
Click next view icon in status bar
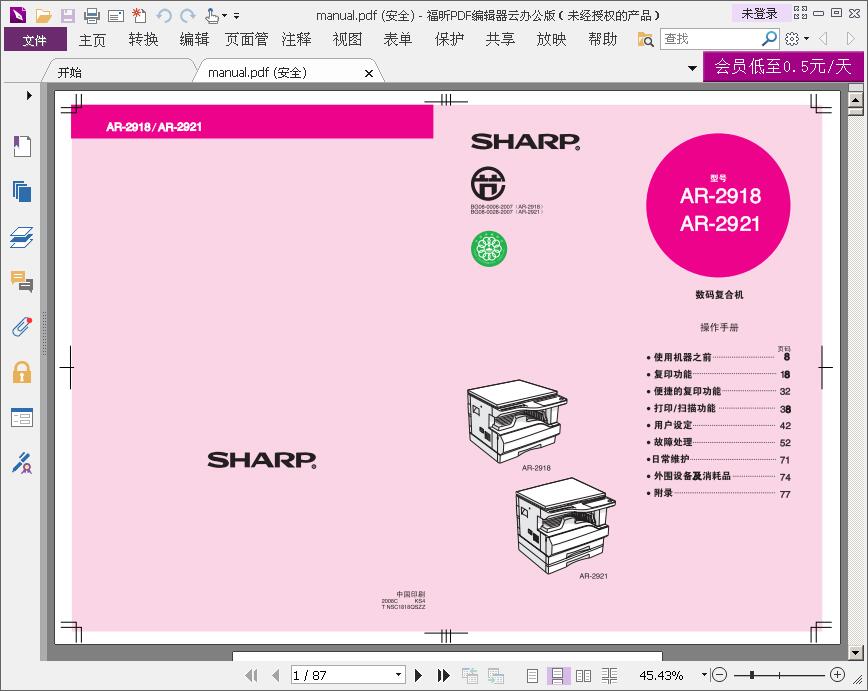click(x=495, y=675)
